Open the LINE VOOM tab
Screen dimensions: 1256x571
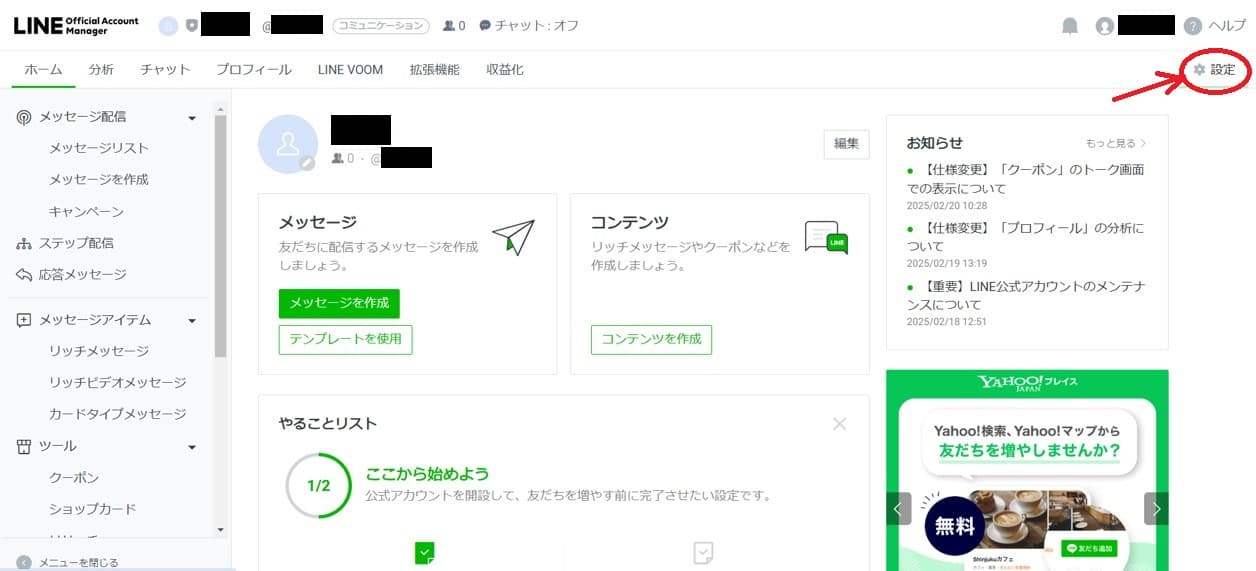point(350,70)
